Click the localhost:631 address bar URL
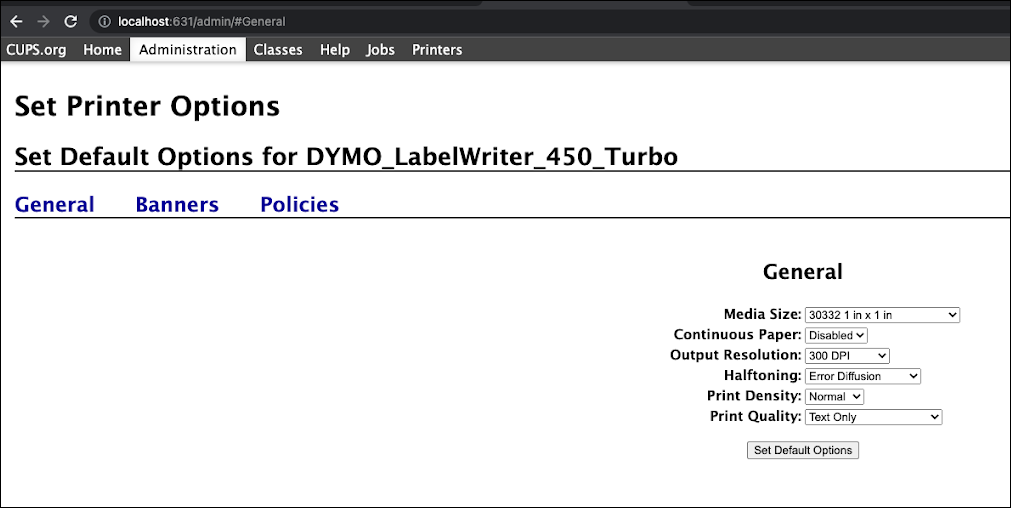The width and height of the screenshot is (1011, 508). (x=201, y=21)
